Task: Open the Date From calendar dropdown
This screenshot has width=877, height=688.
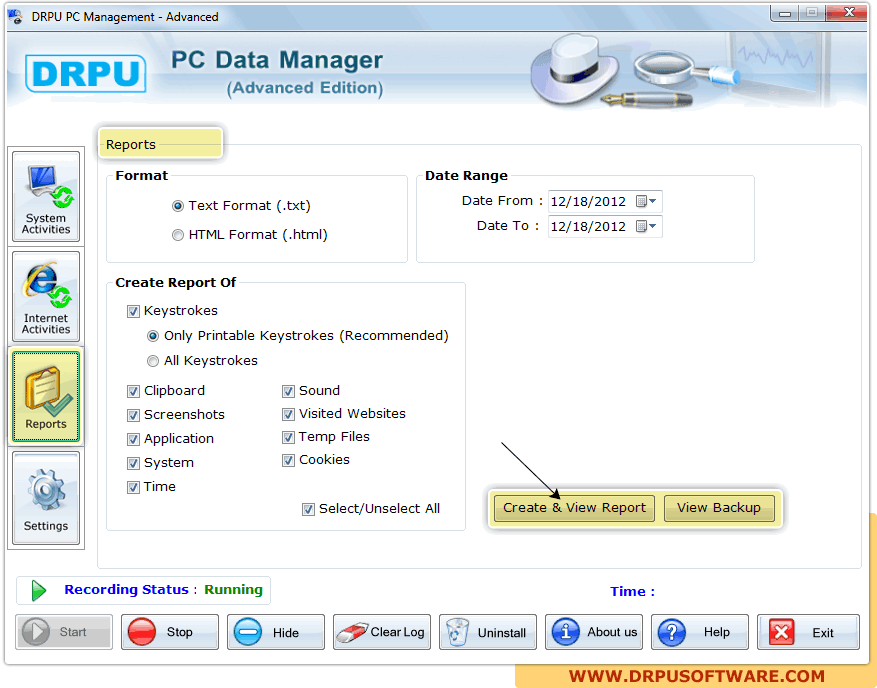Action: pos(647,201)
